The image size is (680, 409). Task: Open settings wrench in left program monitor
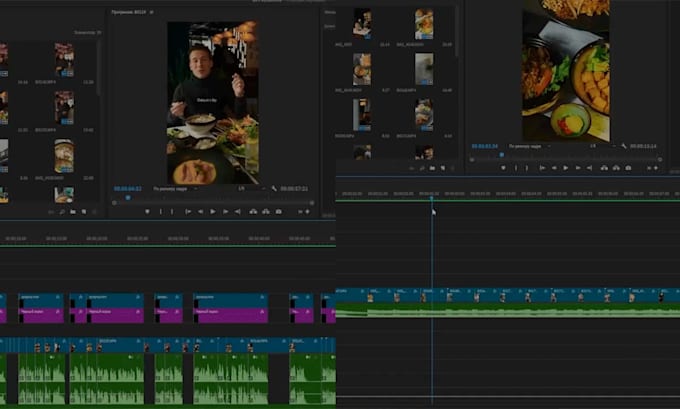point(274,189)
